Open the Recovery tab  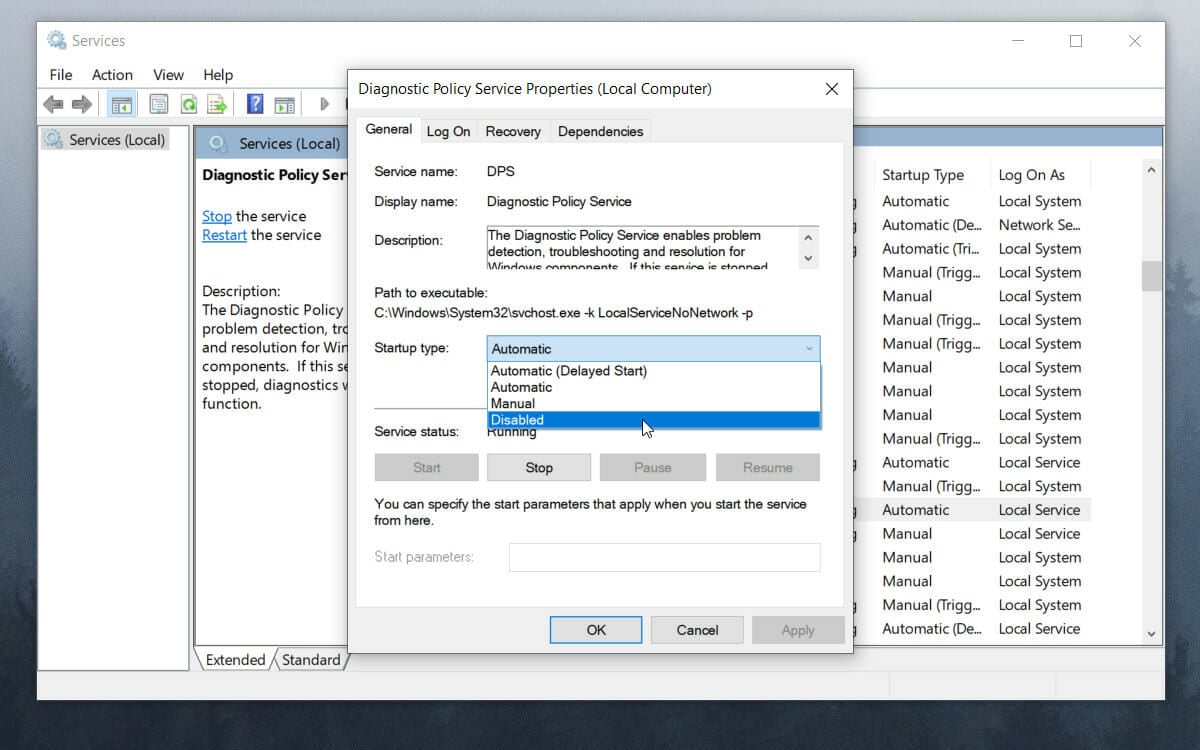coord(513,131)
